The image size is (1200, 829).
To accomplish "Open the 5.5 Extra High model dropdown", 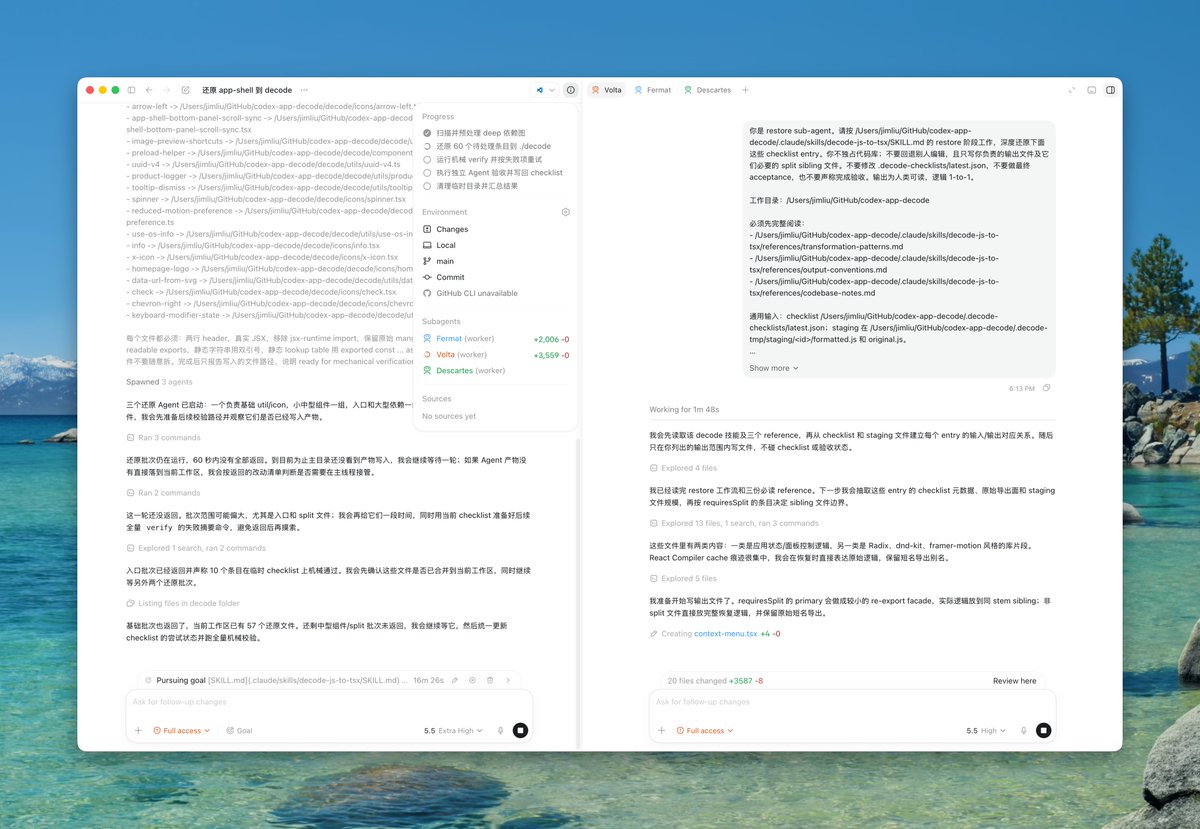I will 453,731.
